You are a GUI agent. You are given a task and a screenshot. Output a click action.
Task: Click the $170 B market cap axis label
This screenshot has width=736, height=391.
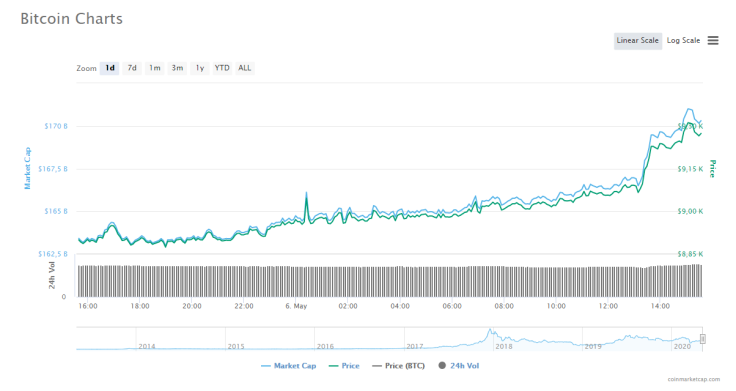[56, 126]
